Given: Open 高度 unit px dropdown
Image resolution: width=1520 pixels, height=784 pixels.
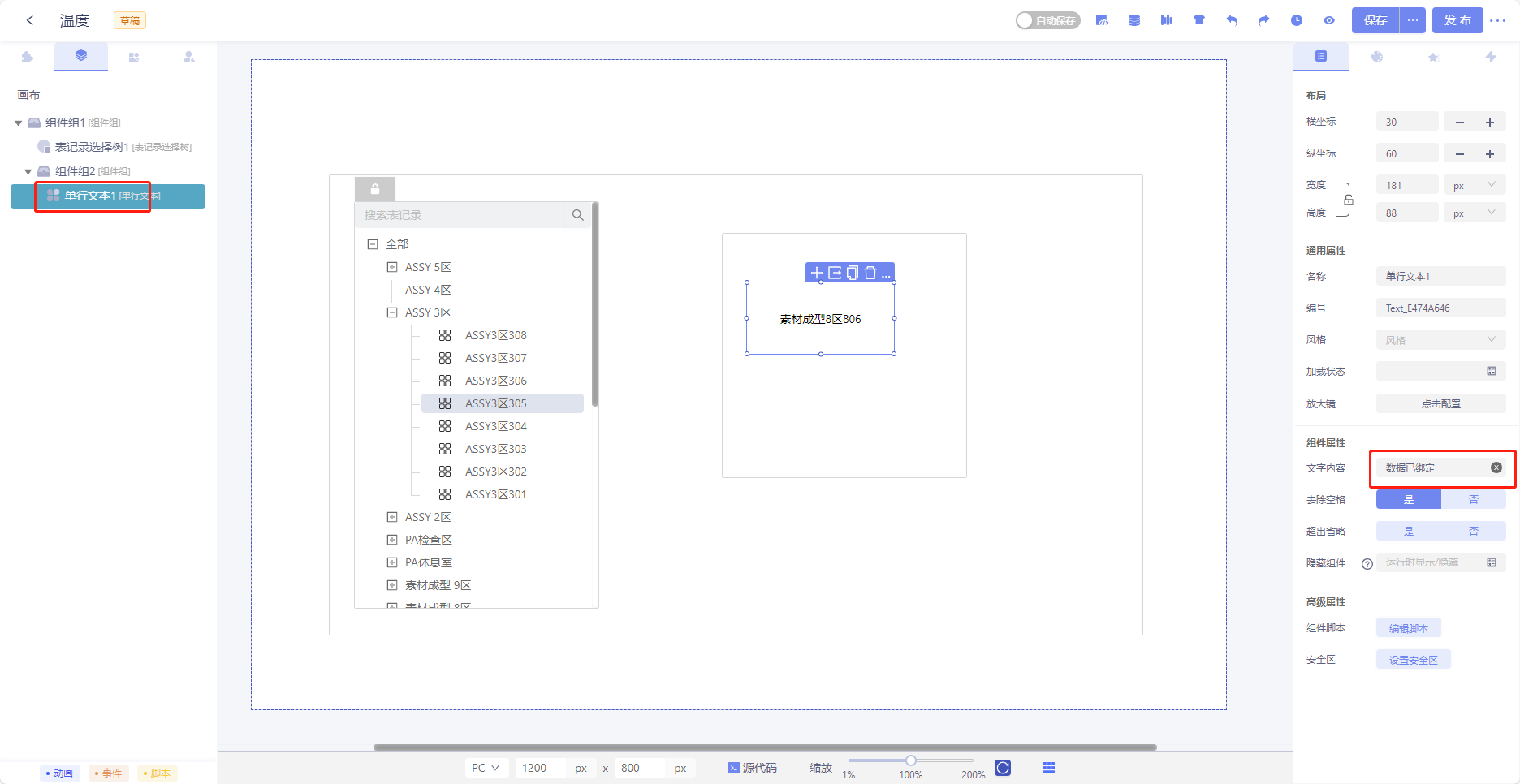Looking at the screenshot, I should (1475, 213).
